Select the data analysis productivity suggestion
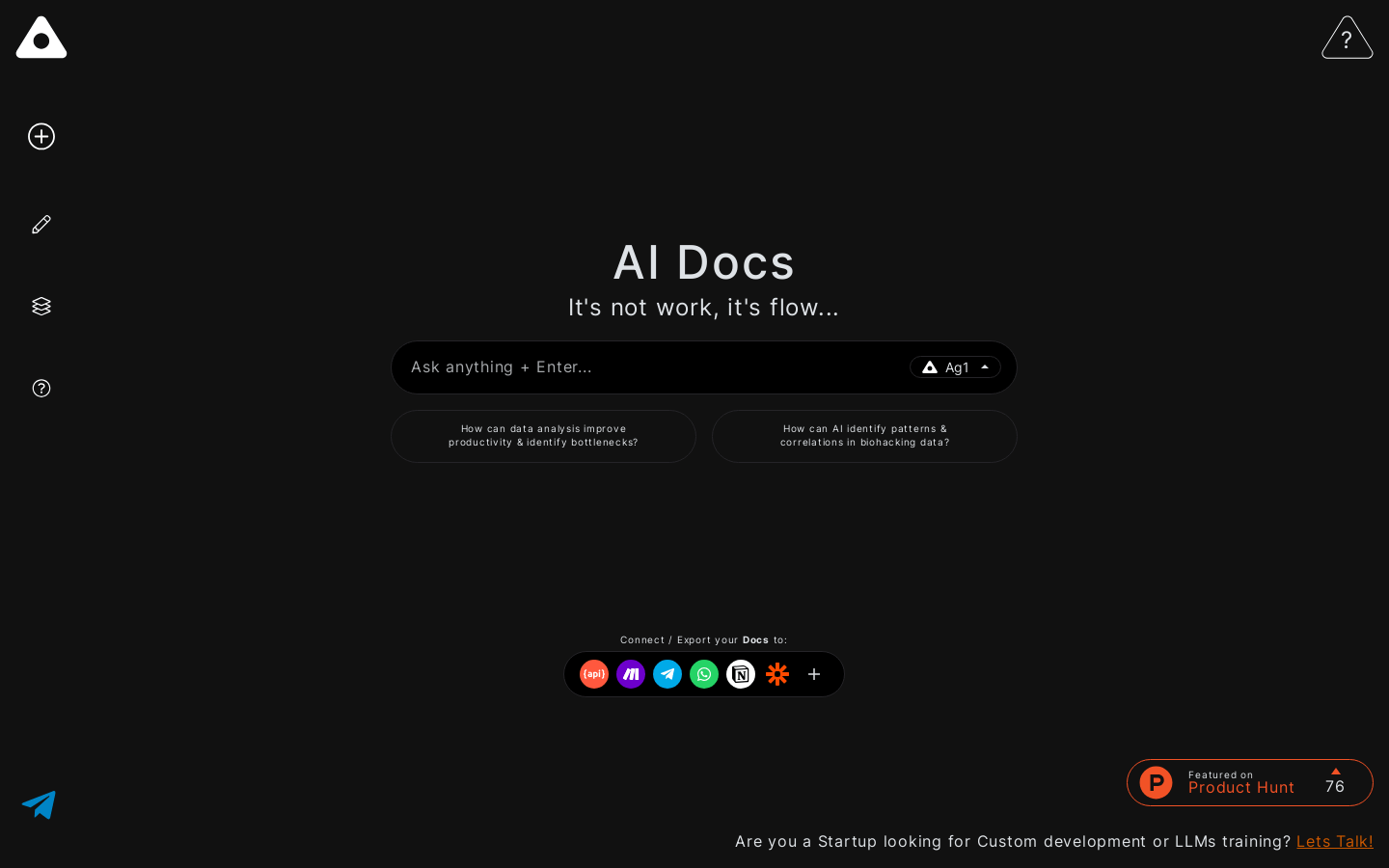 [x=543, y=436]
